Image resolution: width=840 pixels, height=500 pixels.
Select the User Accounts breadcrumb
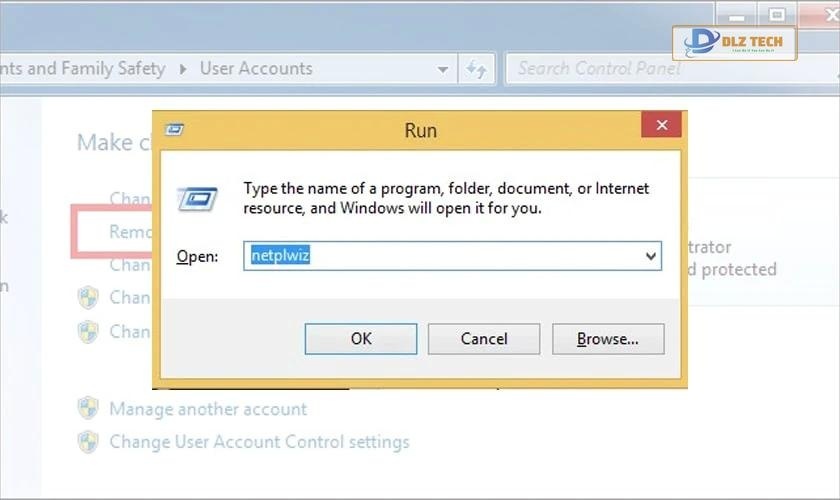[256, 69]
